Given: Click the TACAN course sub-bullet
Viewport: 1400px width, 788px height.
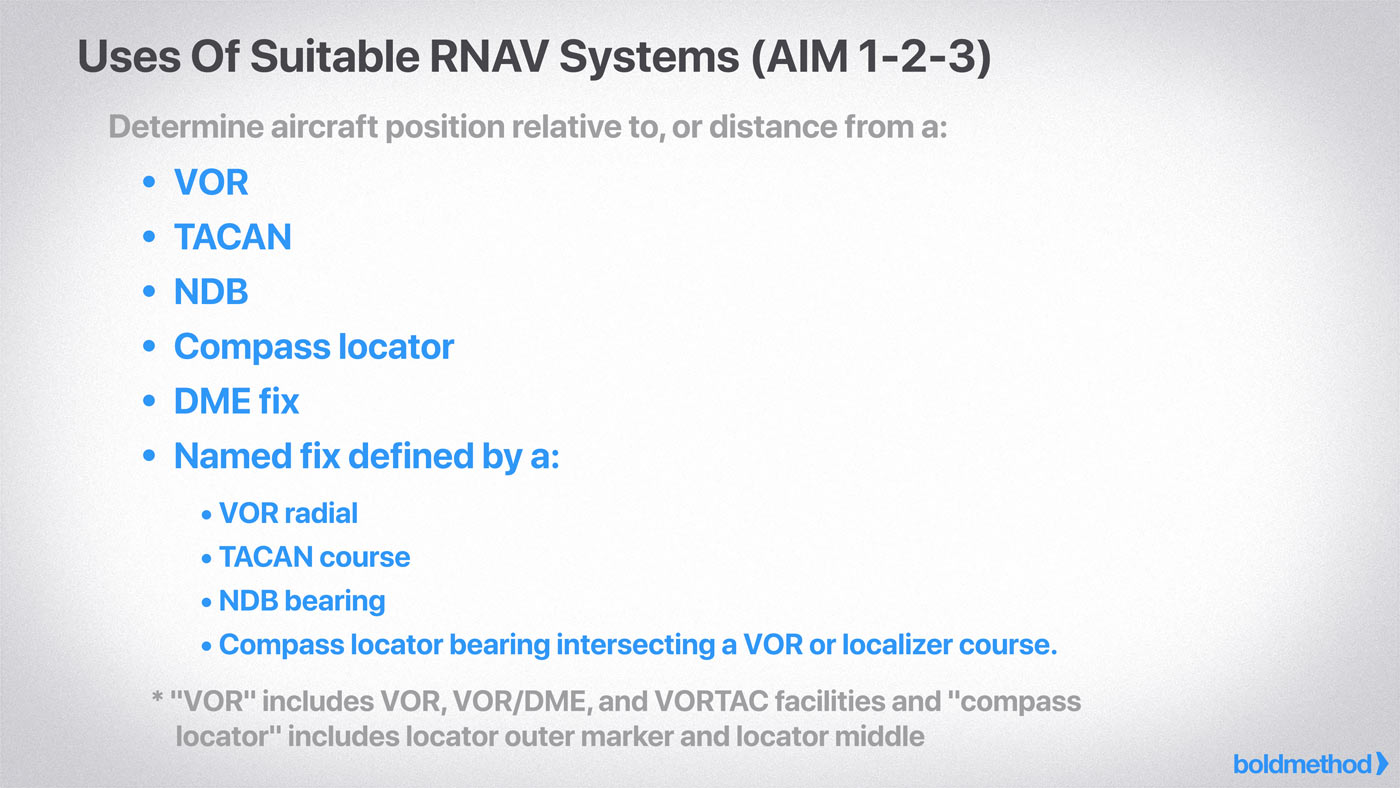Looking at the screenshot, I should pyautogui.click(x=314, y=557).
